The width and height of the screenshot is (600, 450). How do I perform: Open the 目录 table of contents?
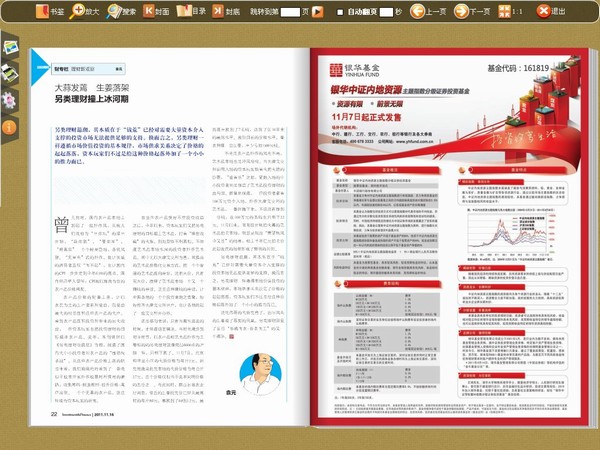pos(191,11)
